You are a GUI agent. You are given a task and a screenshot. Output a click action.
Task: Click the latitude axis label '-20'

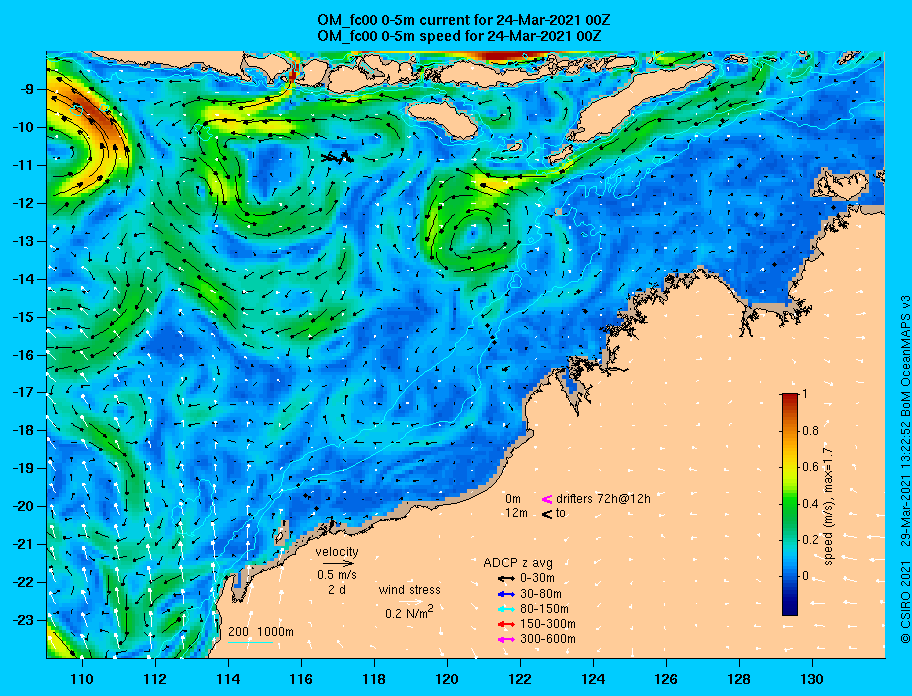point(24,506)
